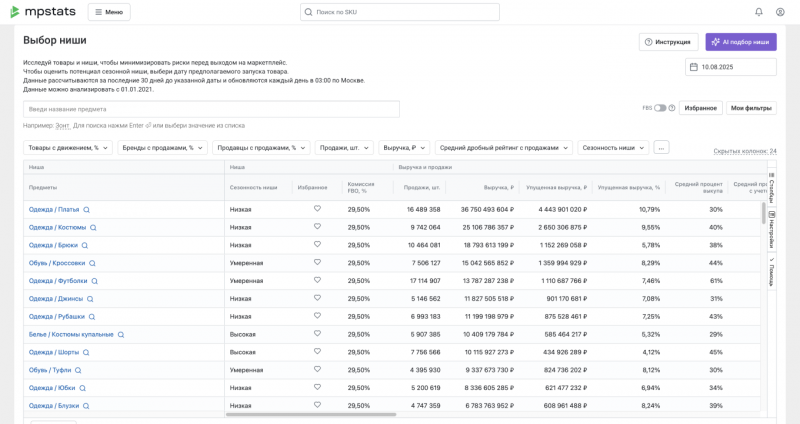Click the vertical table scrollbar
Viewport: 800px width, 424px height.
click(764, 215)
